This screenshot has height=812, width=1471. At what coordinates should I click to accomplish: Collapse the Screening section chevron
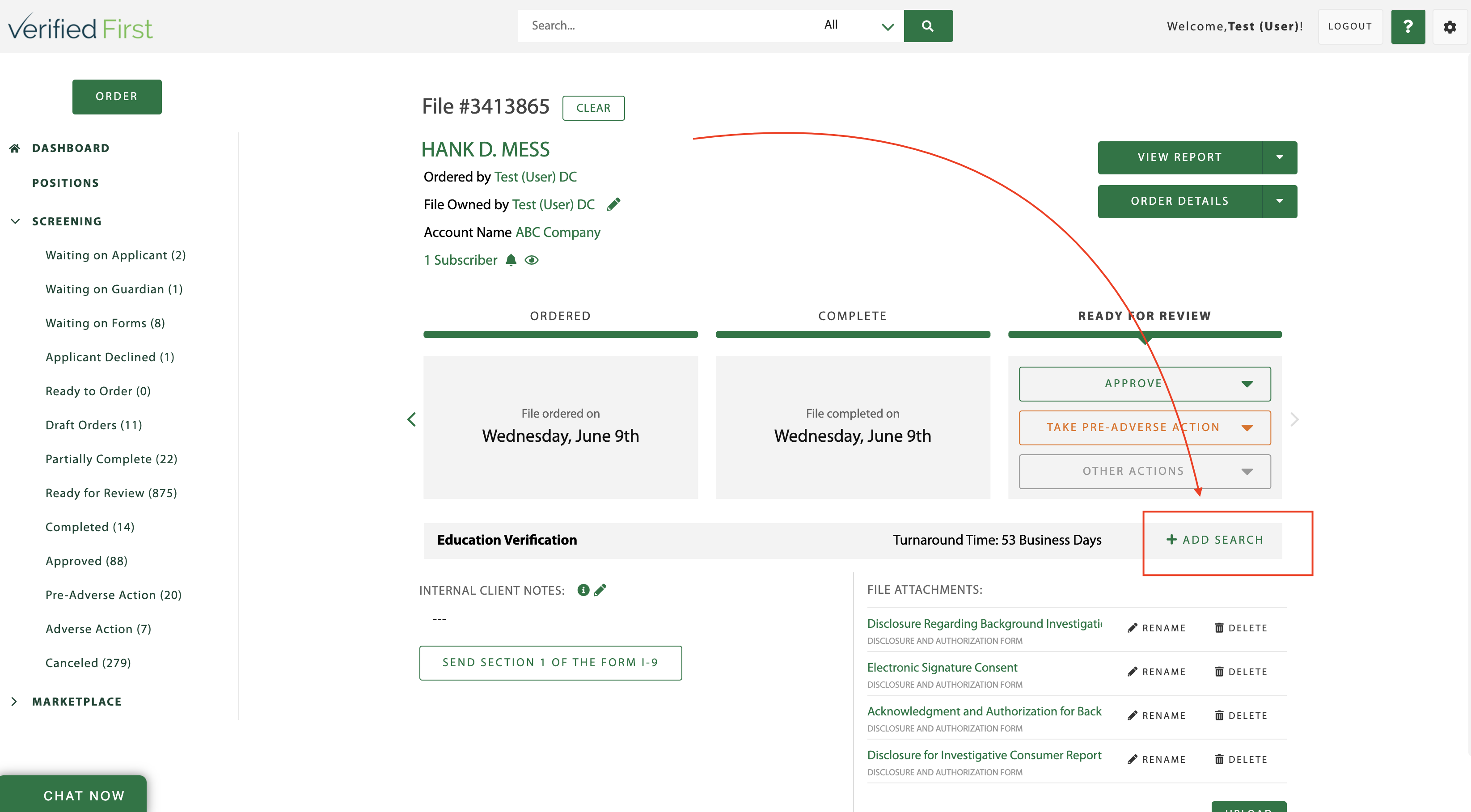15,222
